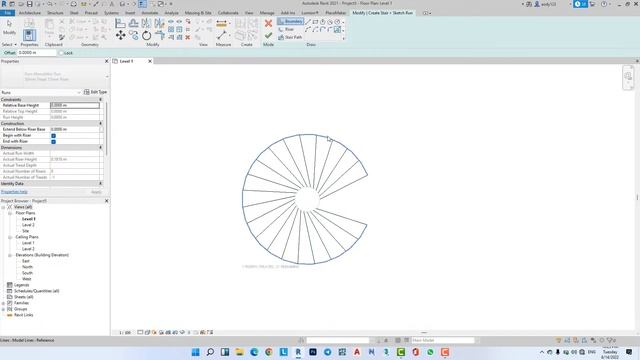Select the East elevation in browser

[26, 261]
